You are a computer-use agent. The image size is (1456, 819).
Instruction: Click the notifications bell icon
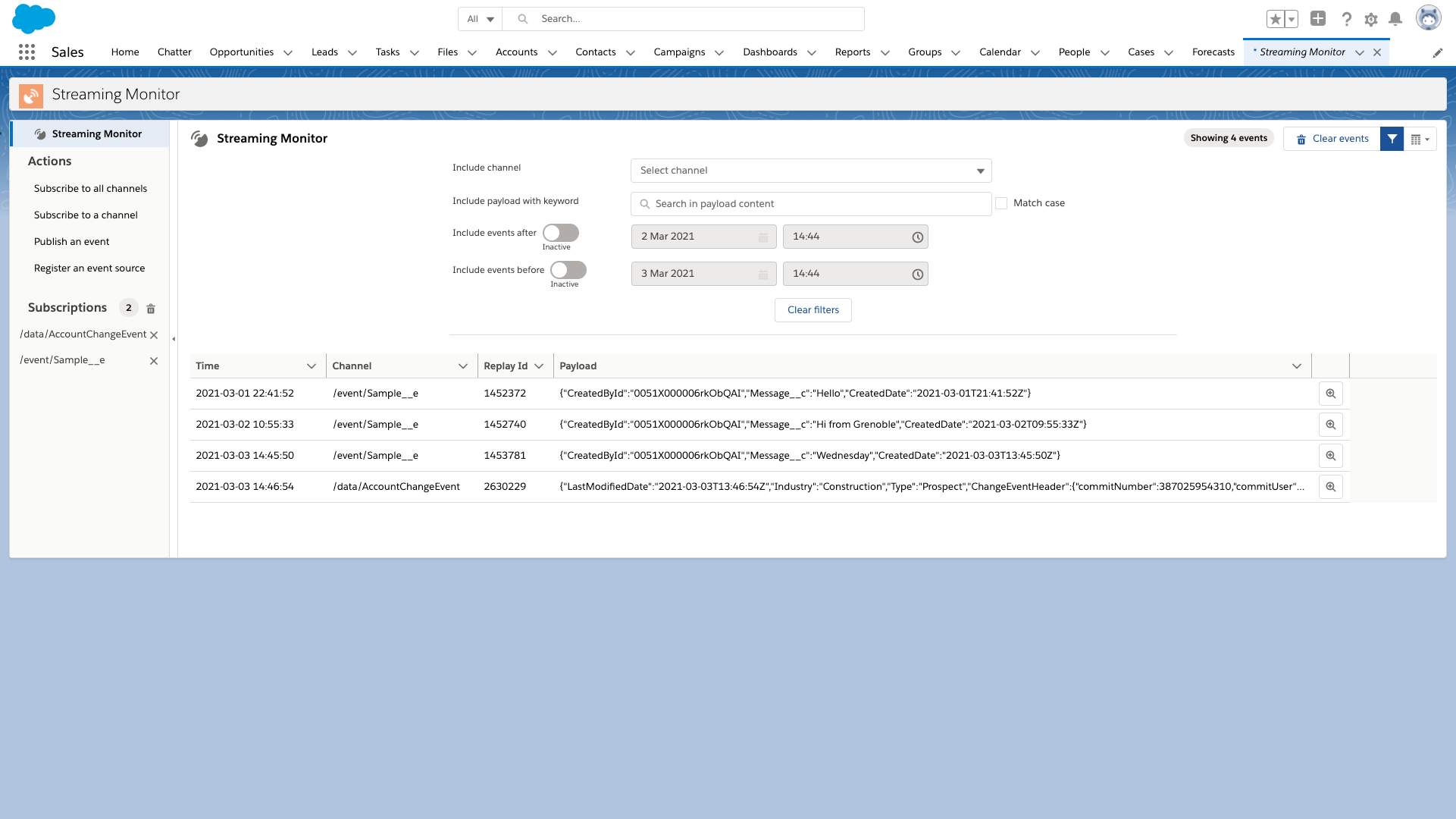(x=1395, y=19)
